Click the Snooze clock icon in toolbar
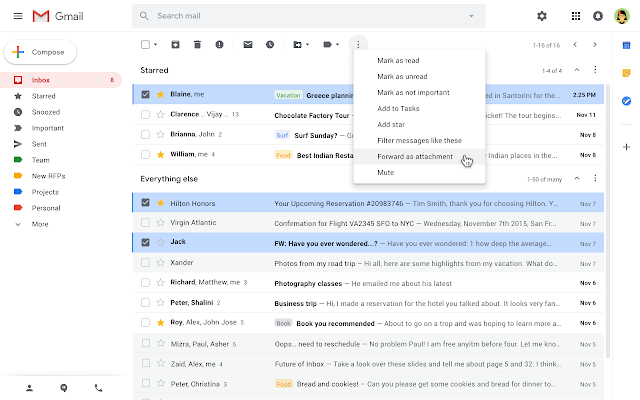640x400 pixels. (x=269, y=44)
